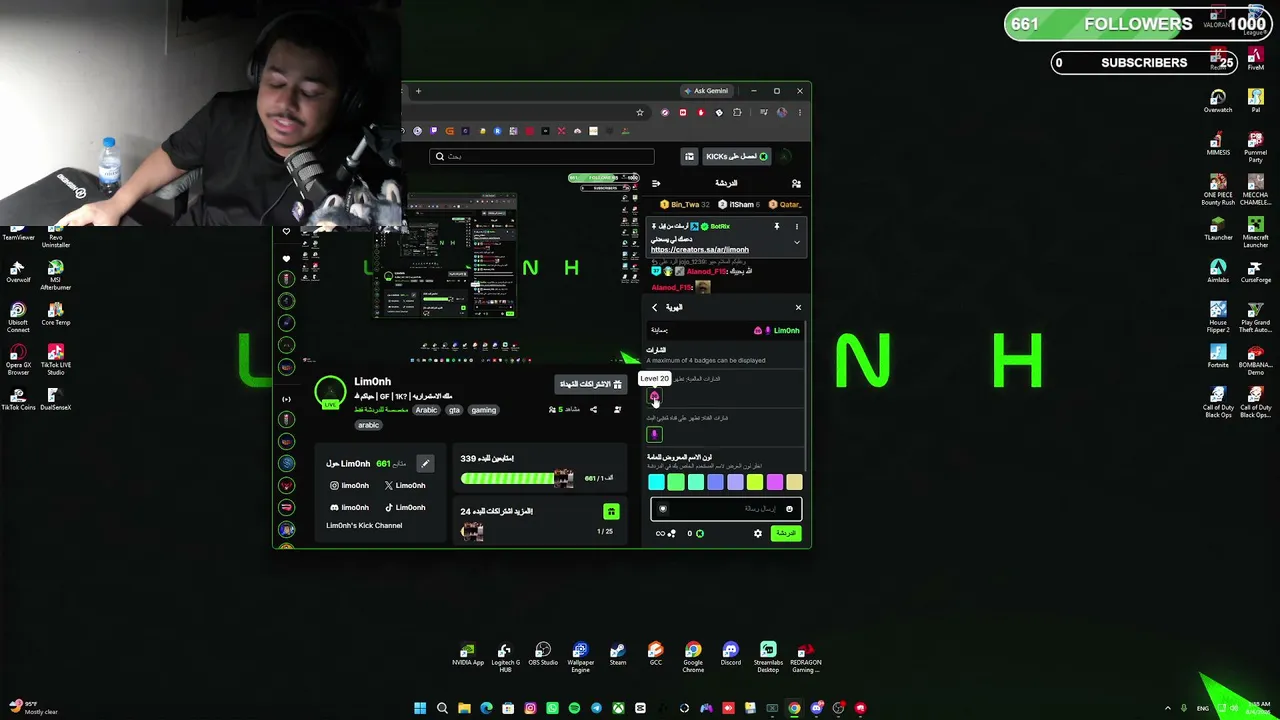This screenshot has width=1280, height=720.
Task: Choose the magenta username color
Action: click(x=775, y=483)
